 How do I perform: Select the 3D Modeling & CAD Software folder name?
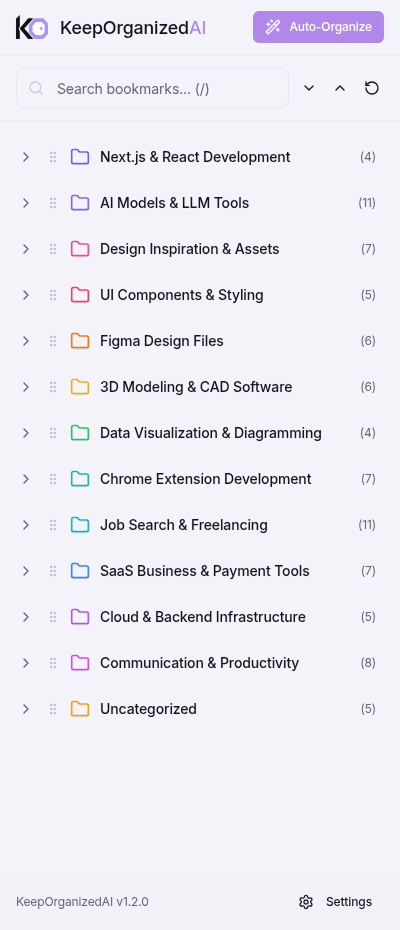[196, 387]
